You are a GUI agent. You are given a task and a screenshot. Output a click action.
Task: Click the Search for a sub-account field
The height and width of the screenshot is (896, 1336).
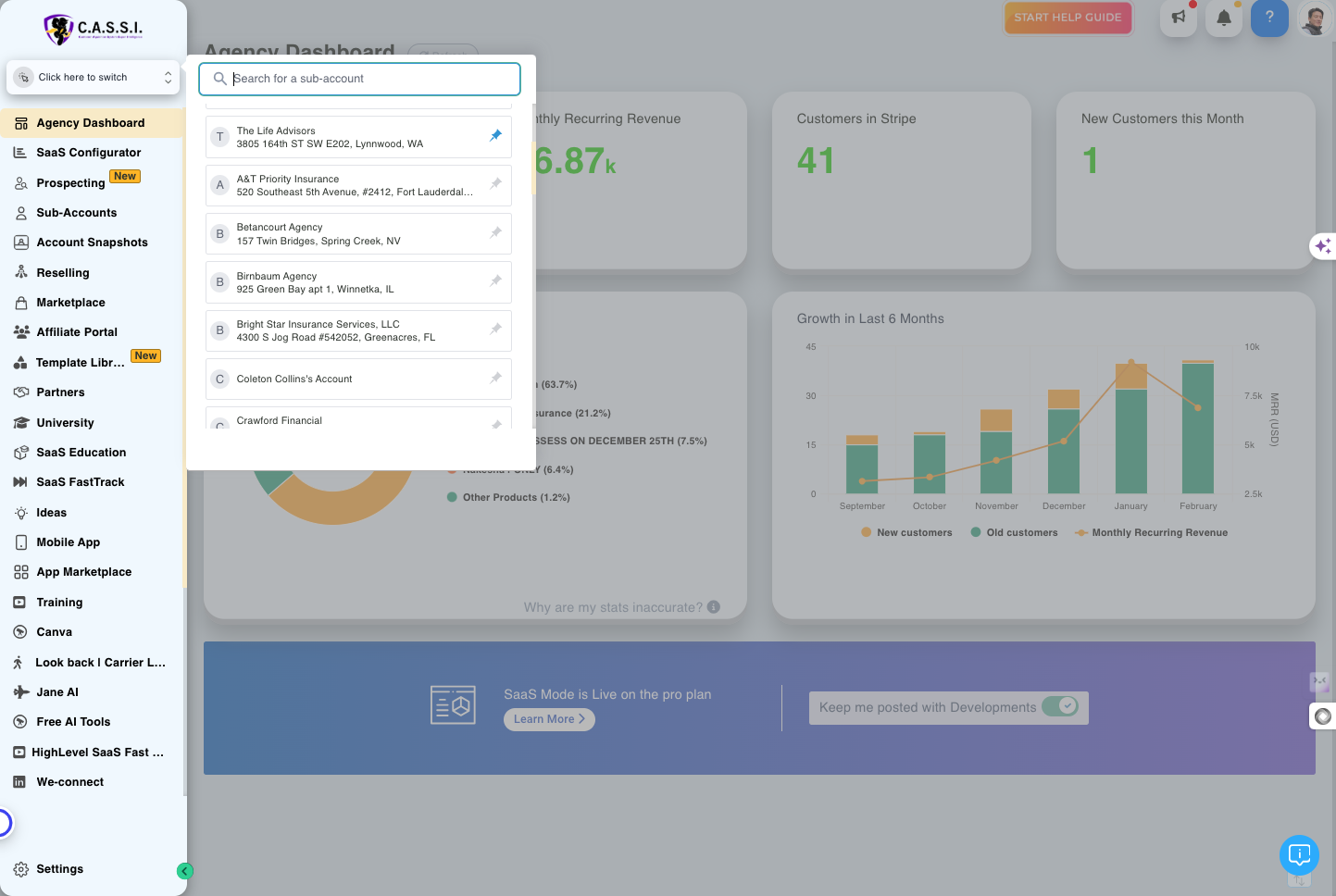359,79
